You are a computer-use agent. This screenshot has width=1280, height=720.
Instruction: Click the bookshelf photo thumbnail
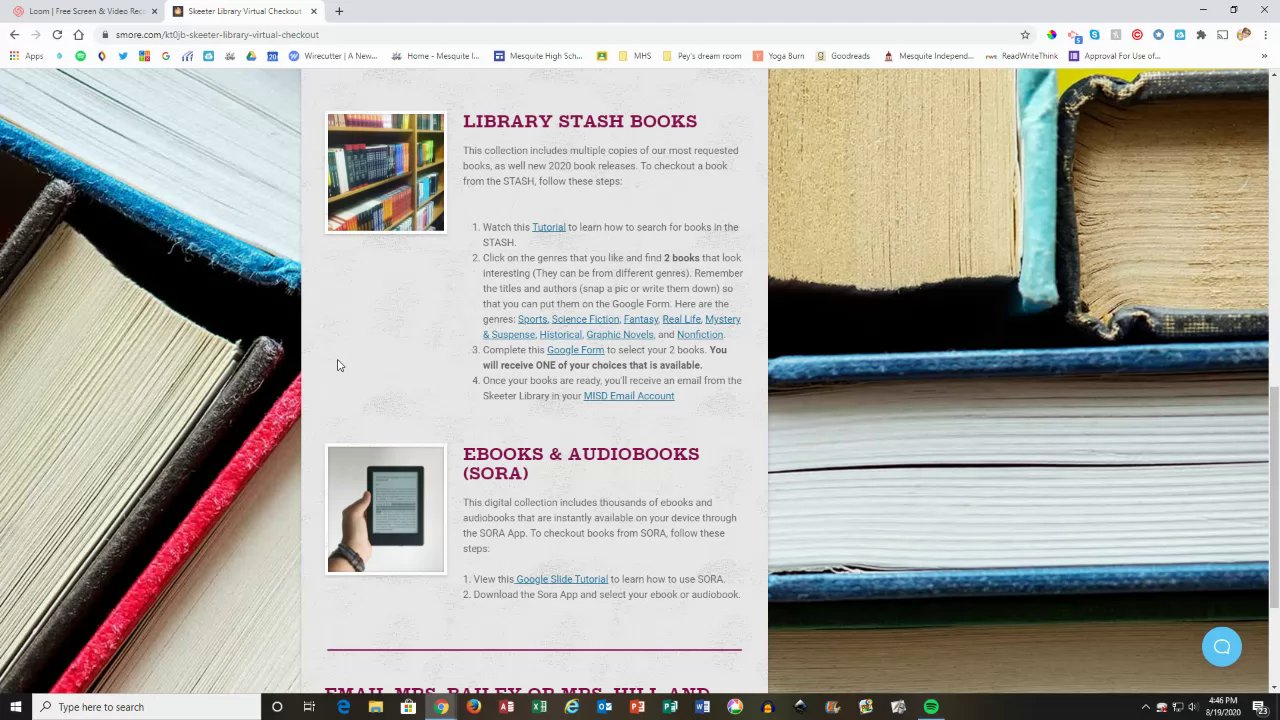[386, 173]
